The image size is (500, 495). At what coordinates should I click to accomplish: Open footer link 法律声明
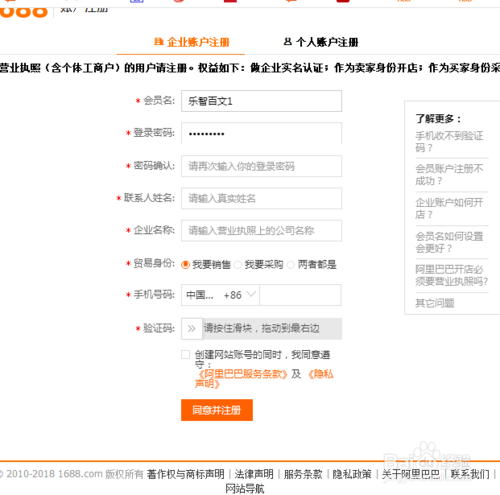254,474
